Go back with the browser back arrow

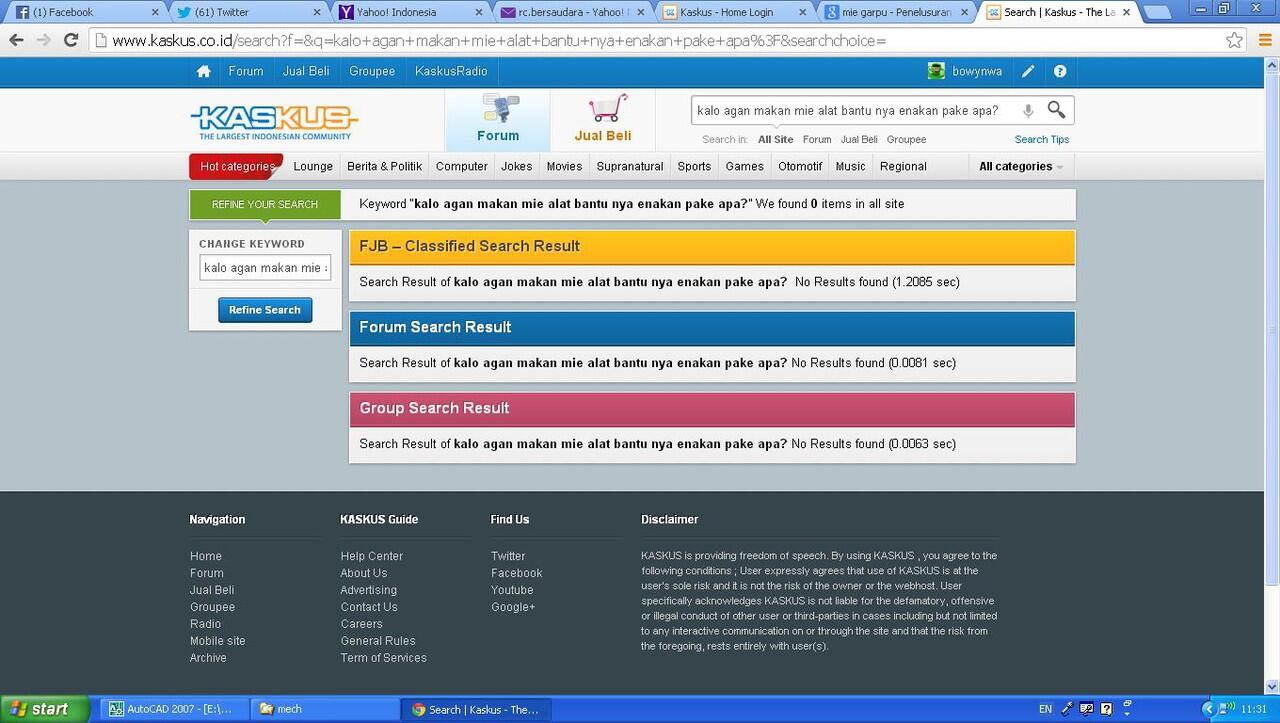16,41
